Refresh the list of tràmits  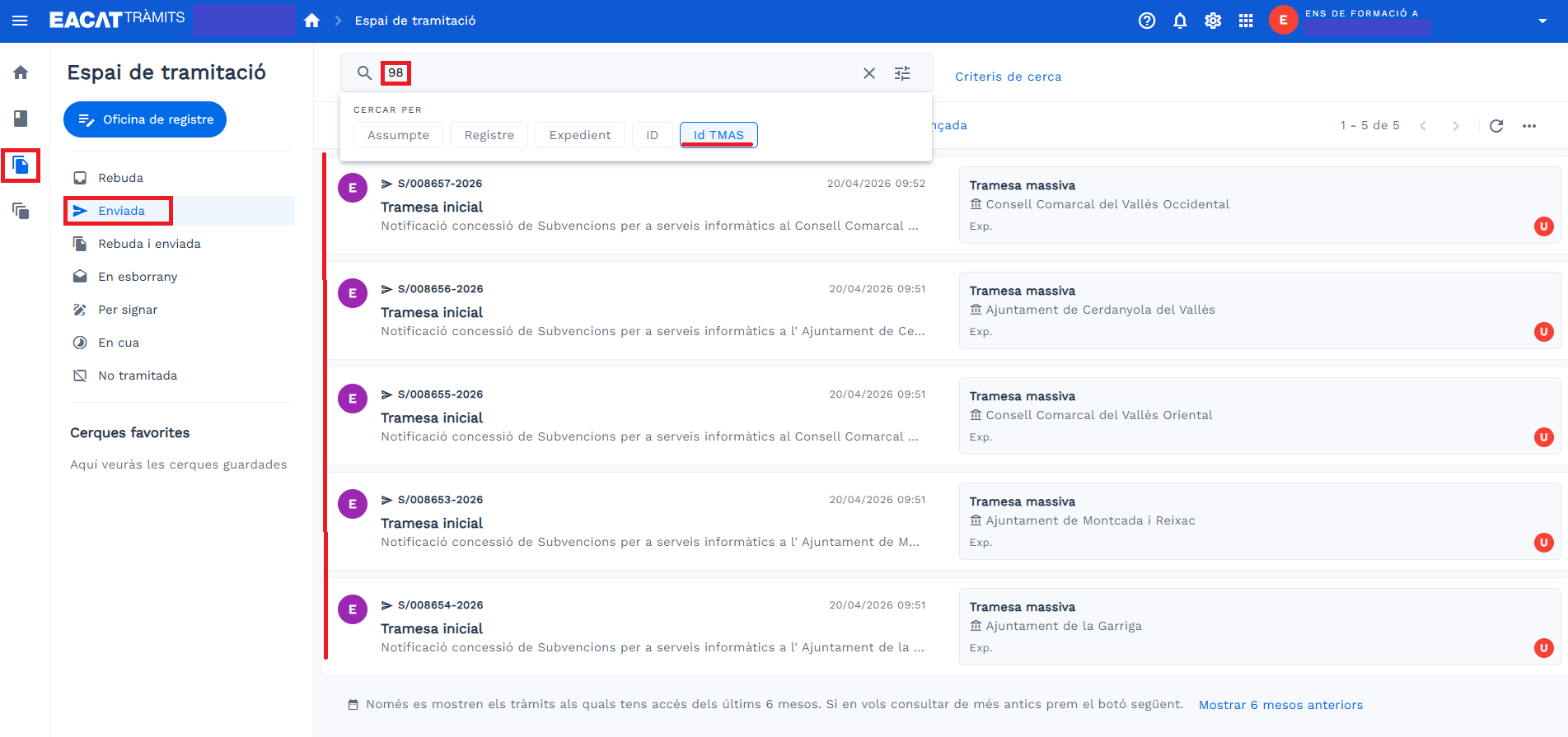click(x=1496, y=126)
